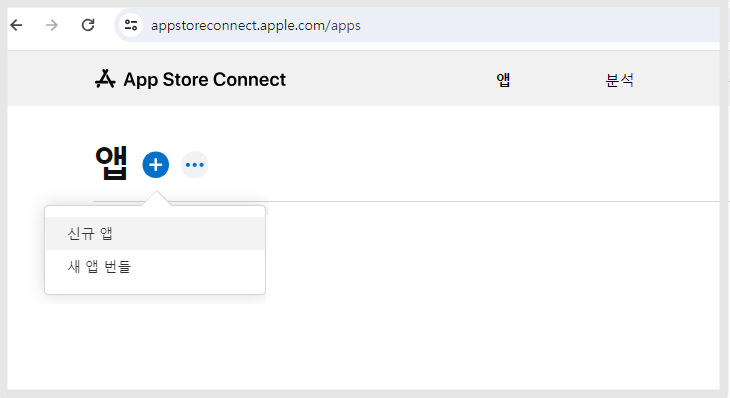Screen dimensions: 730x398
Task: Click the App Store Connect logo icon
Action: tap(105, 79)
